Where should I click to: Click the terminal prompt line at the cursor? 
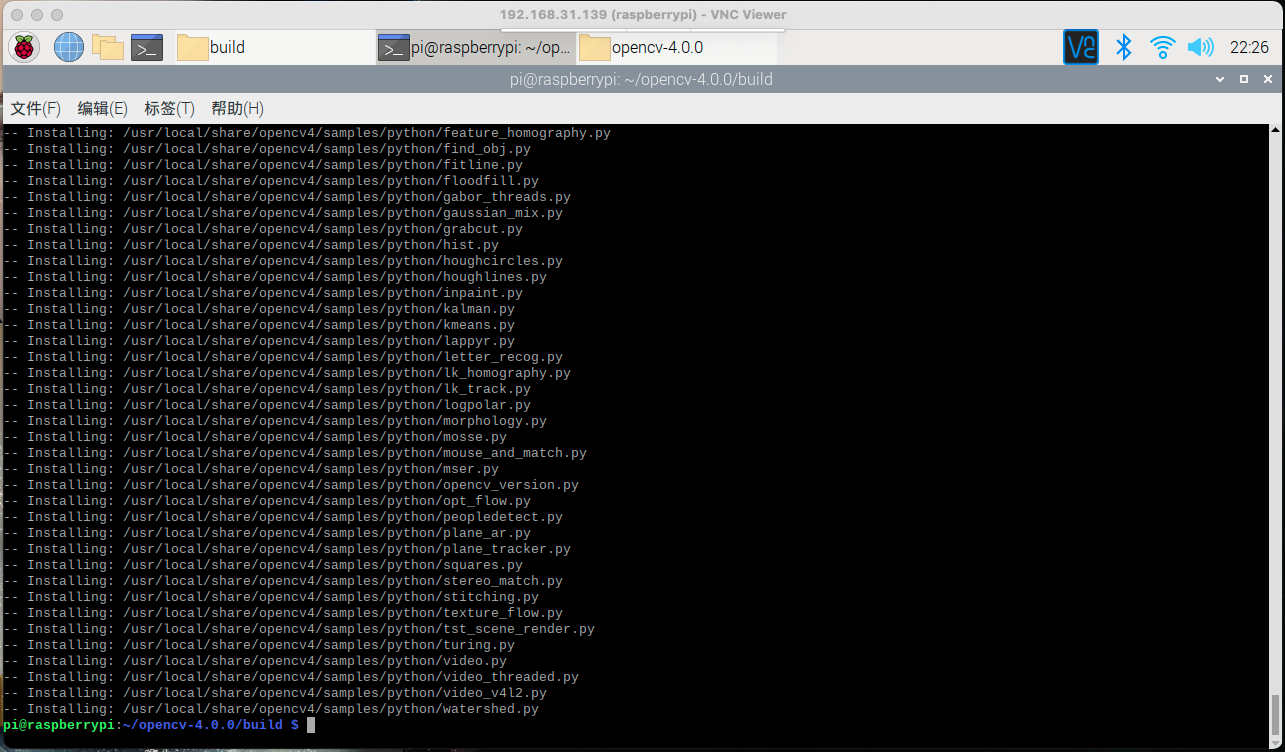[x=311, y=725]
